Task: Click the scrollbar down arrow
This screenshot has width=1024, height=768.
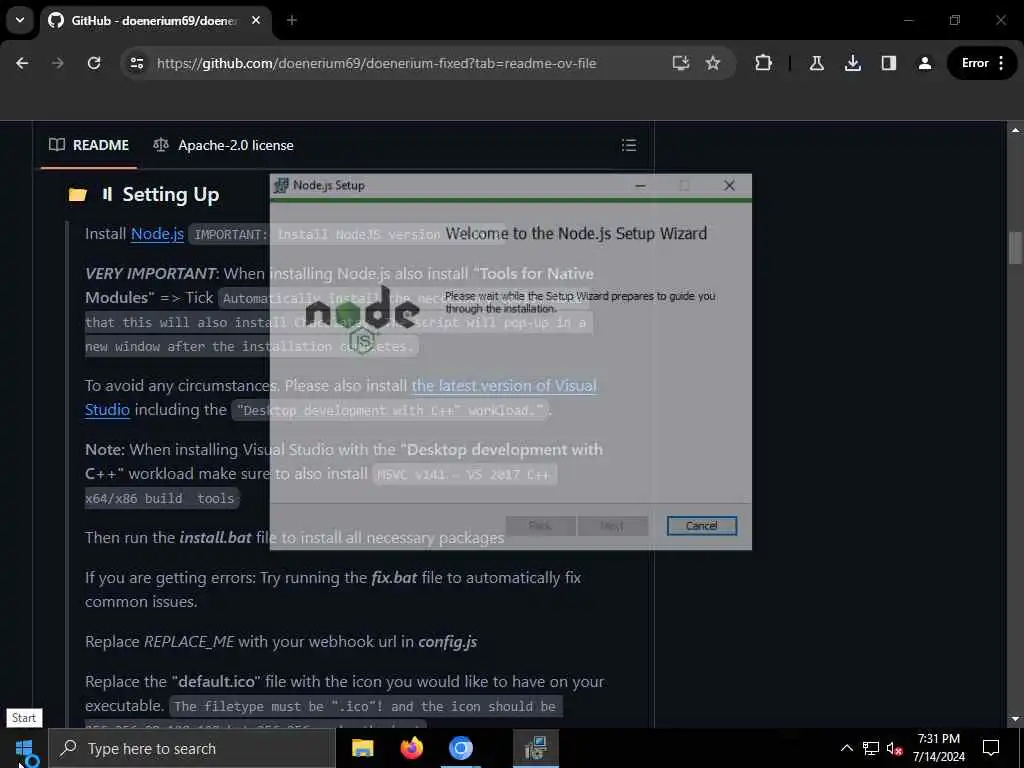Action: coord(1015,719)
